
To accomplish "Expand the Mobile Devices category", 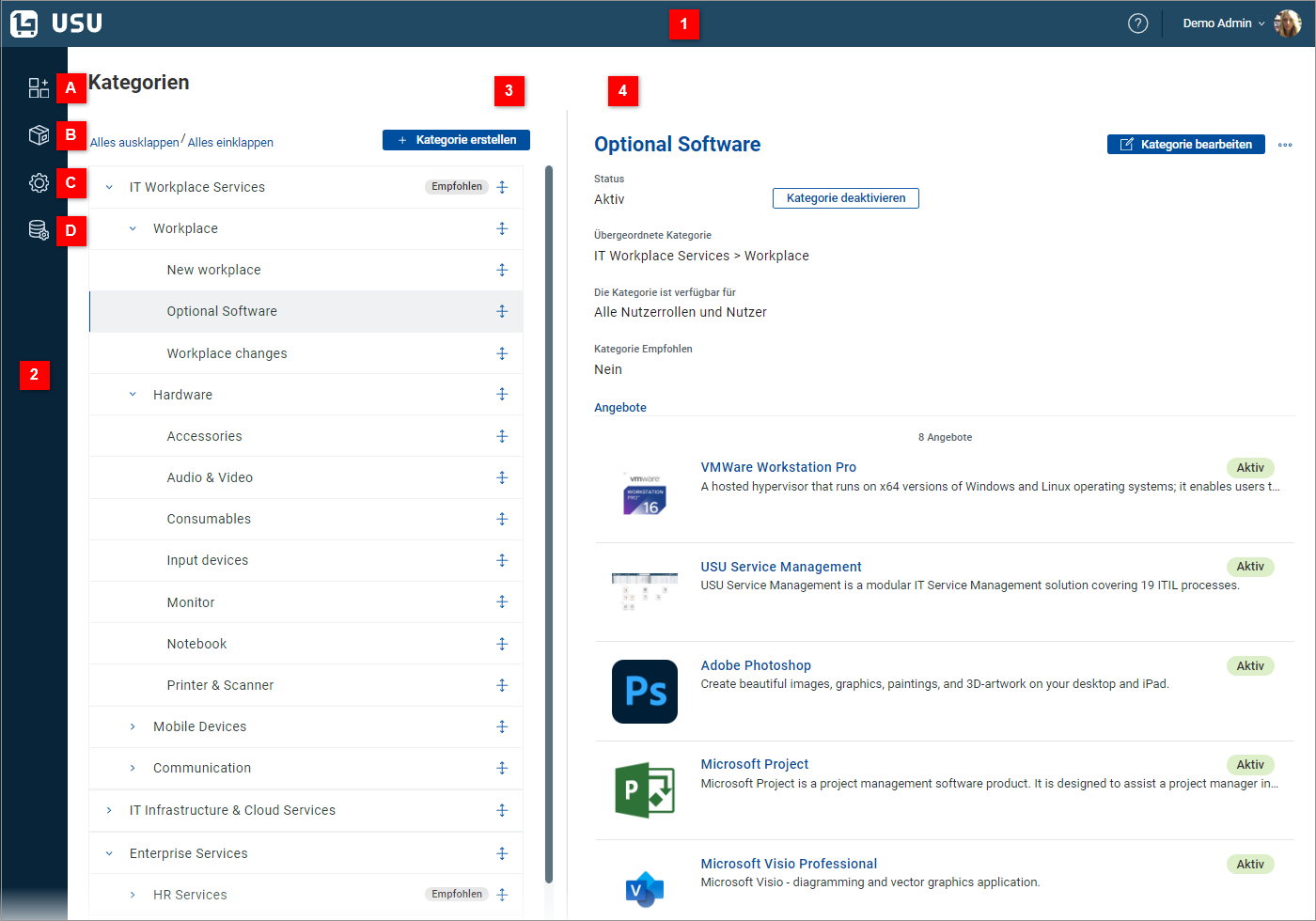I will 132,726.
